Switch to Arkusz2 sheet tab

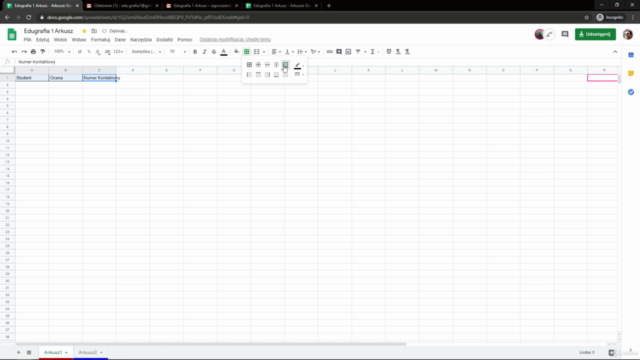click(90, 352)
